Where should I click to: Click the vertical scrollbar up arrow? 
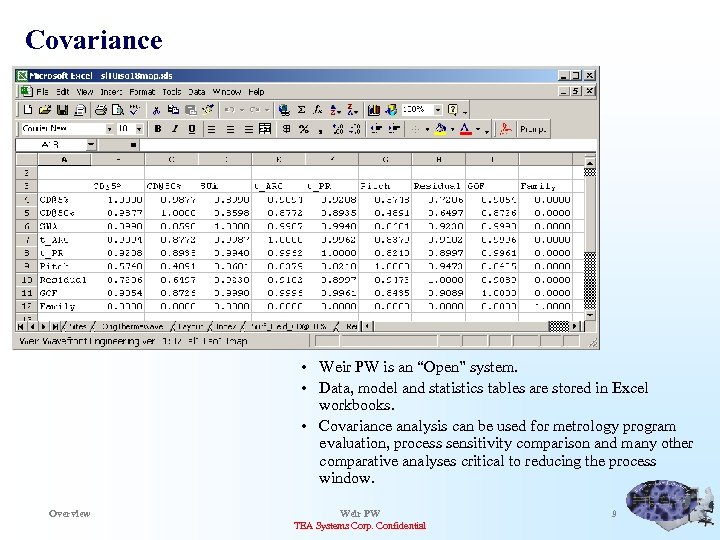pos(590,163)
